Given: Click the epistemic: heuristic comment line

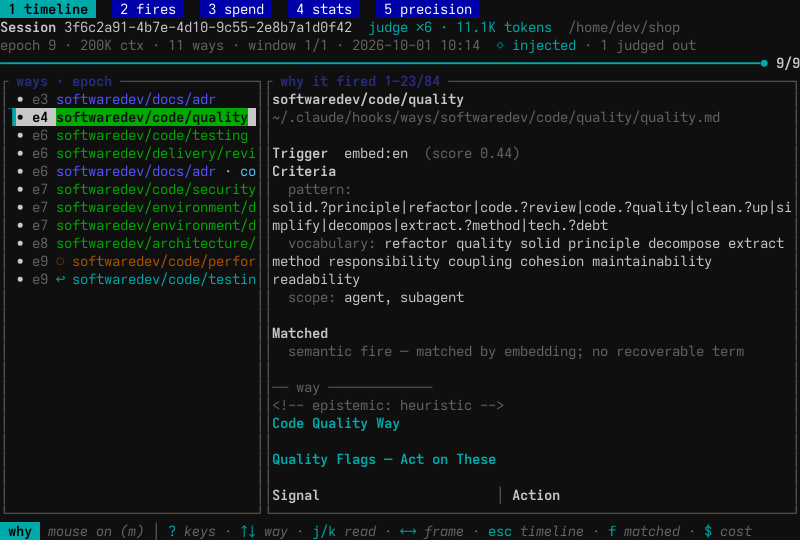Looking at the screenshot, I should 388,406.
